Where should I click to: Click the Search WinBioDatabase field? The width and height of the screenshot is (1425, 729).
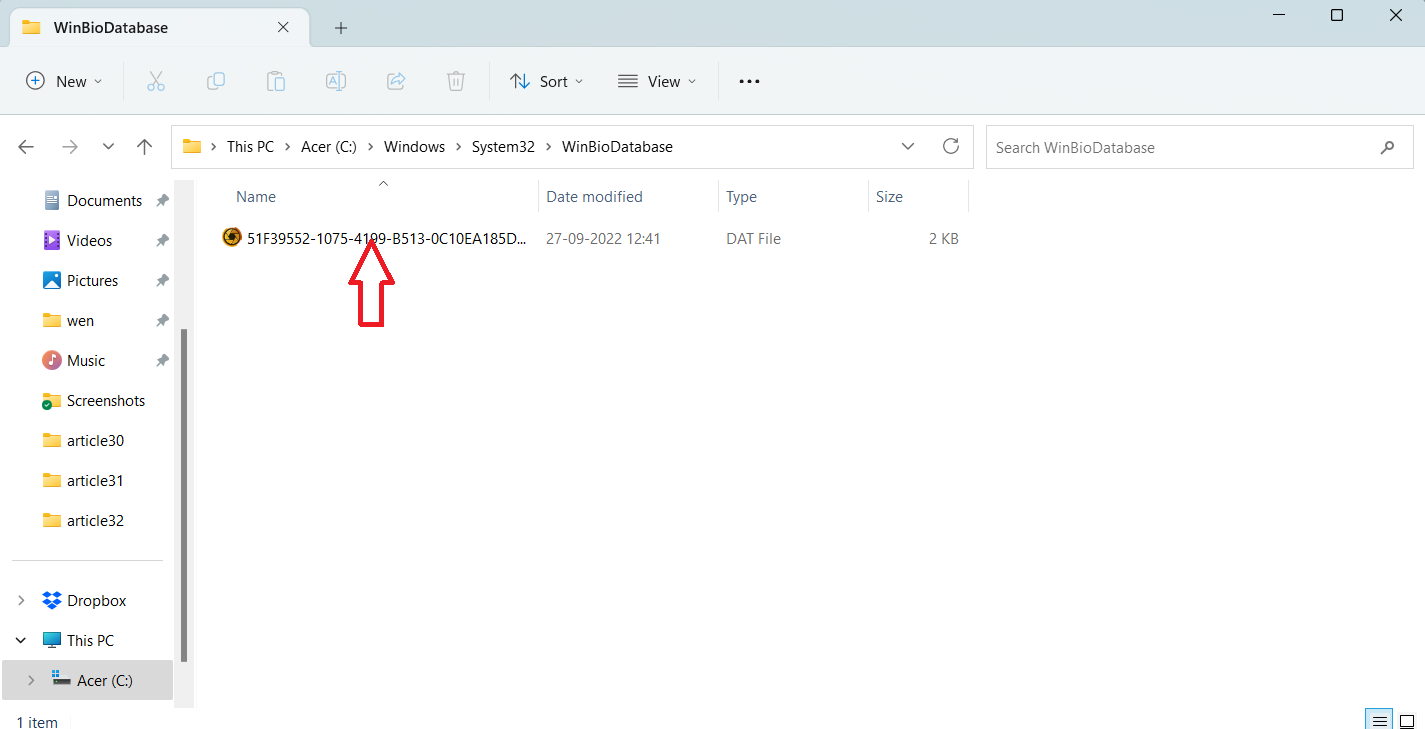pyautogui.click(x=1180, y=148)
